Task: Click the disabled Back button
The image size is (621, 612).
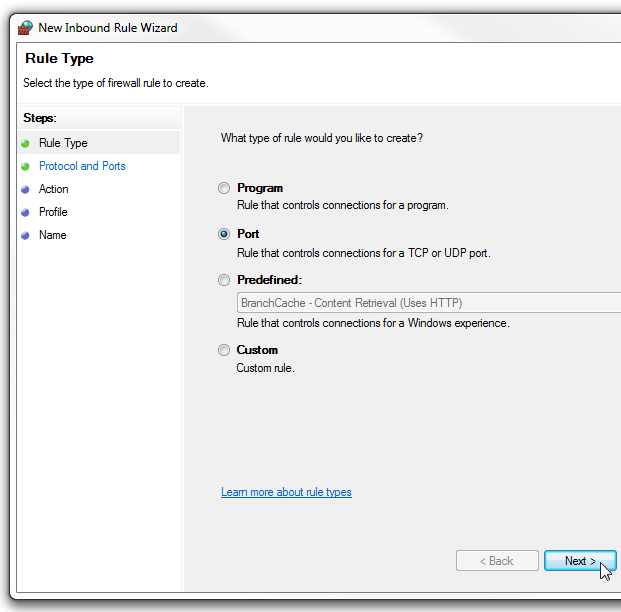Action: pos(497,561)
